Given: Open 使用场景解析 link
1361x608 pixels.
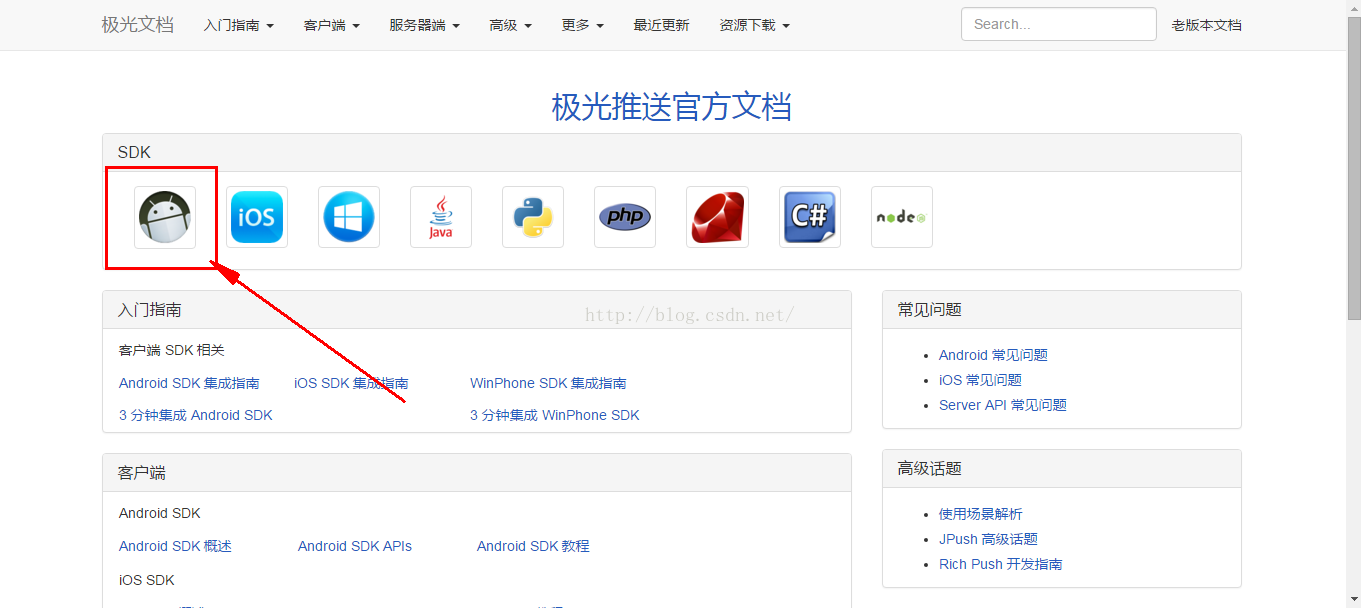Looking at the screenshot, I should tap(981, 514).
